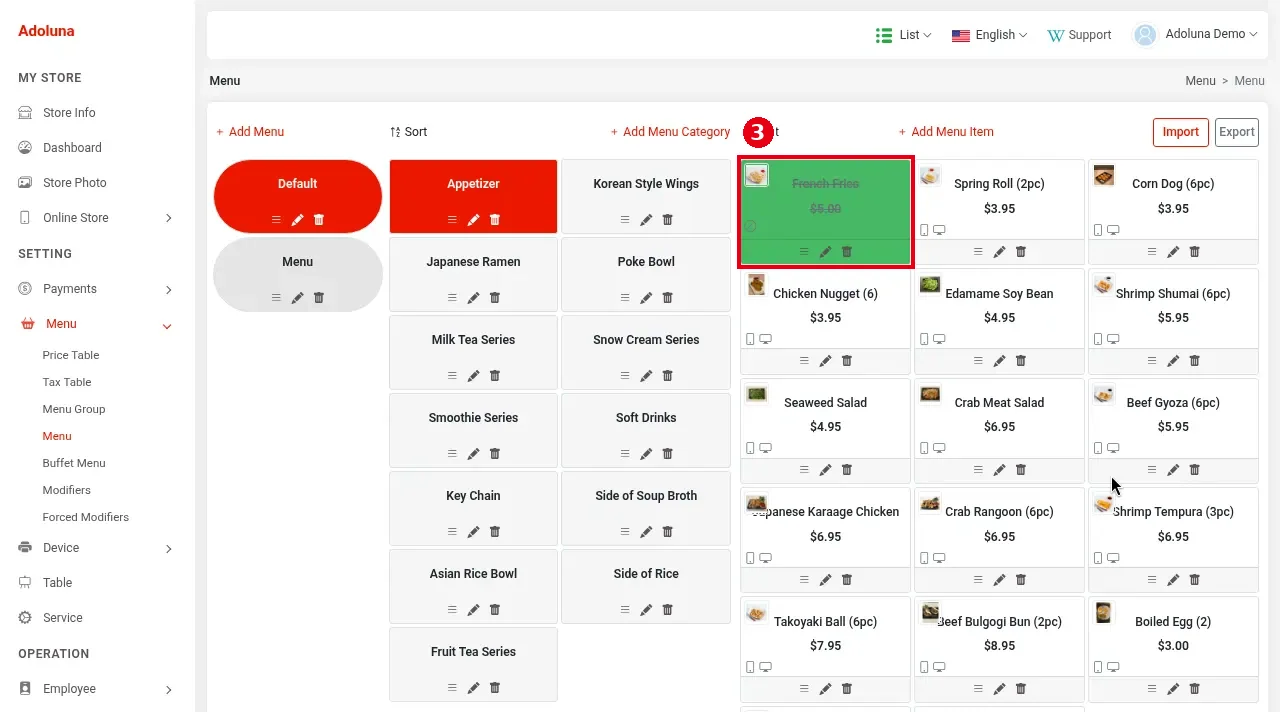The width and height of the screenshot is (1280, 712).
Task: Delete the Corn Dog (6pc) item
Action: pos(1195,252)
